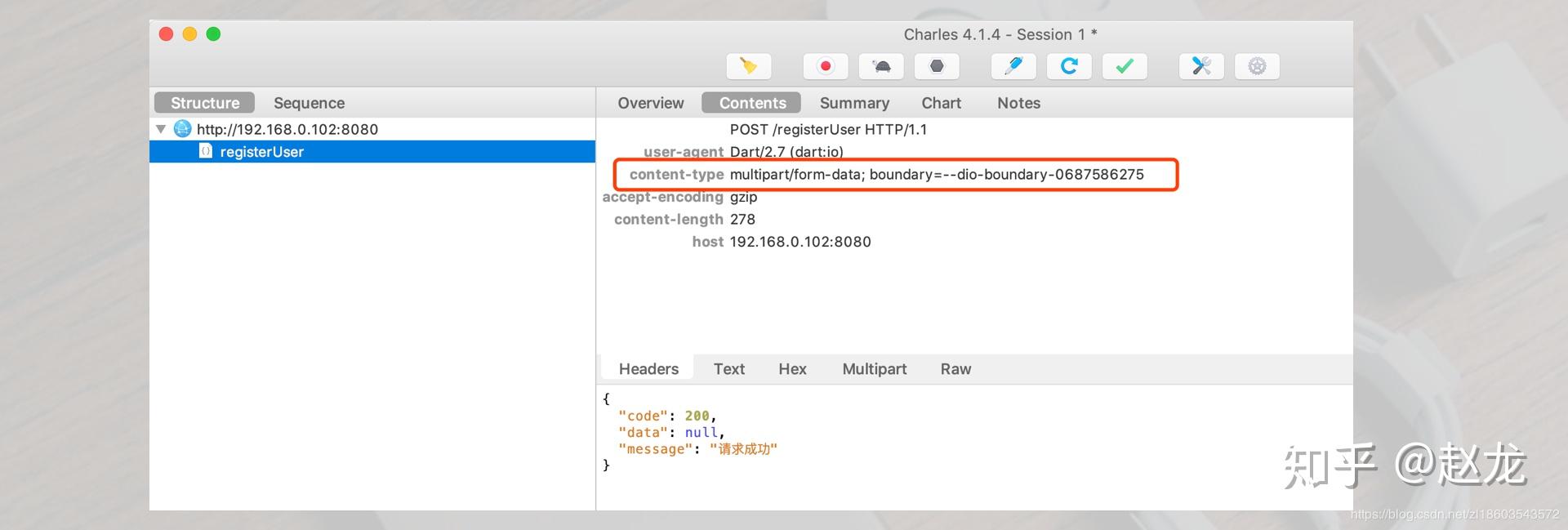Click the document icon beside registerUser
Screen dimensions: 1568x530
click(x=206, y=151)
